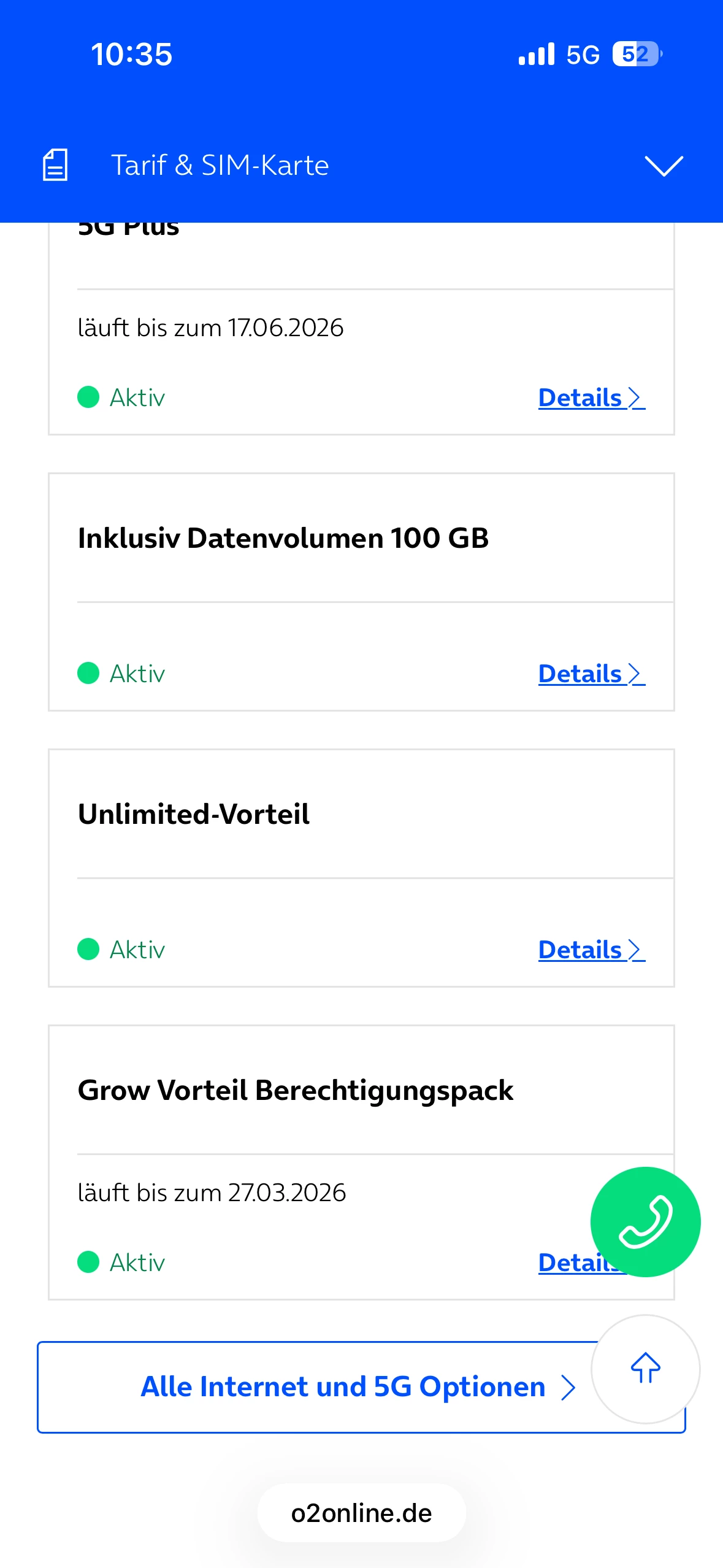Expand the Tarif & SIM-Karte chevron
This screenshot has height=1568, width=723.
tap(664, 166)
